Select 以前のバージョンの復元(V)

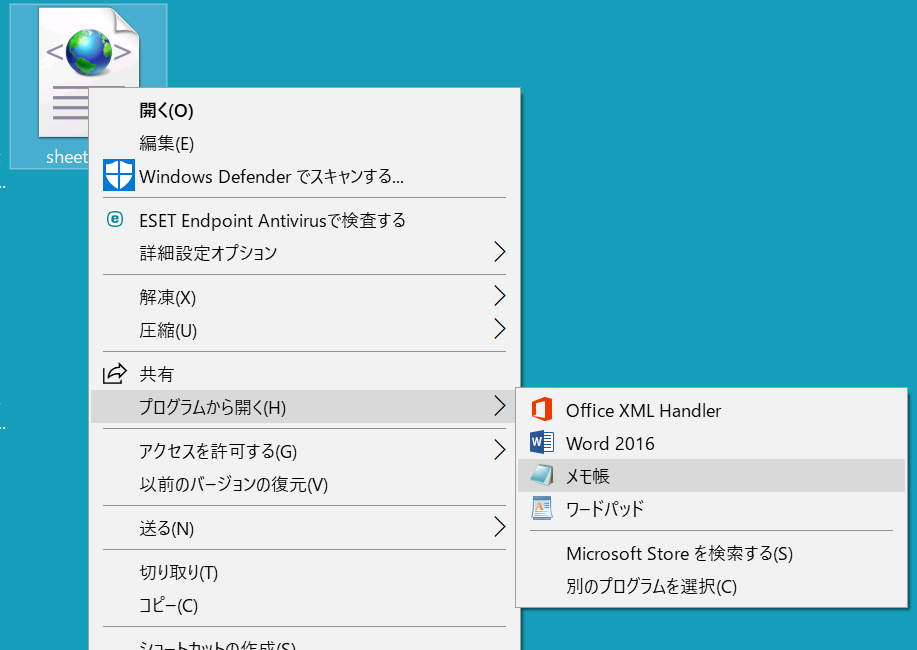(x=304, y=484)
